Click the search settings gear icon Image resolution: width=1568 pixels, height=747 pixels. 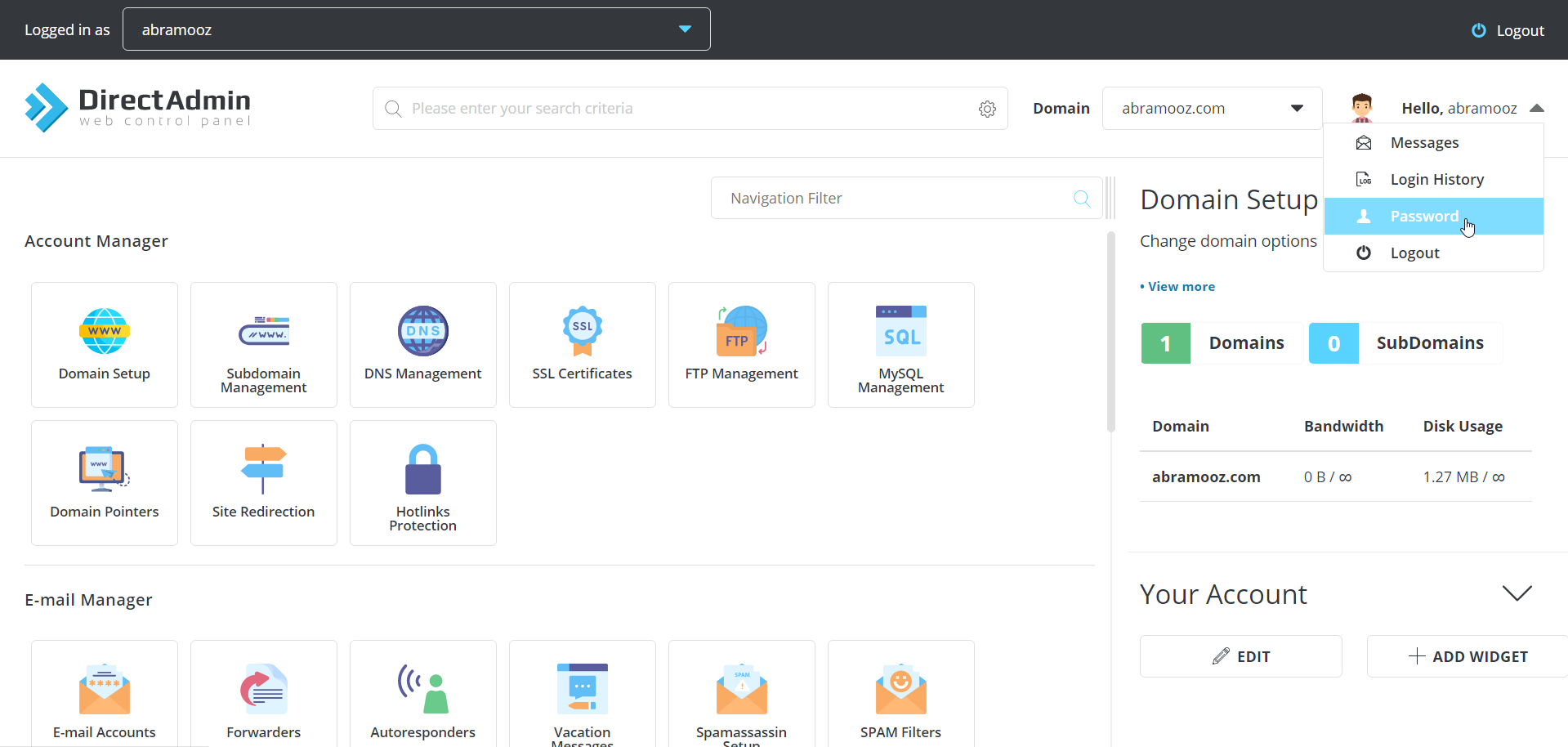[x=987, y=109]
